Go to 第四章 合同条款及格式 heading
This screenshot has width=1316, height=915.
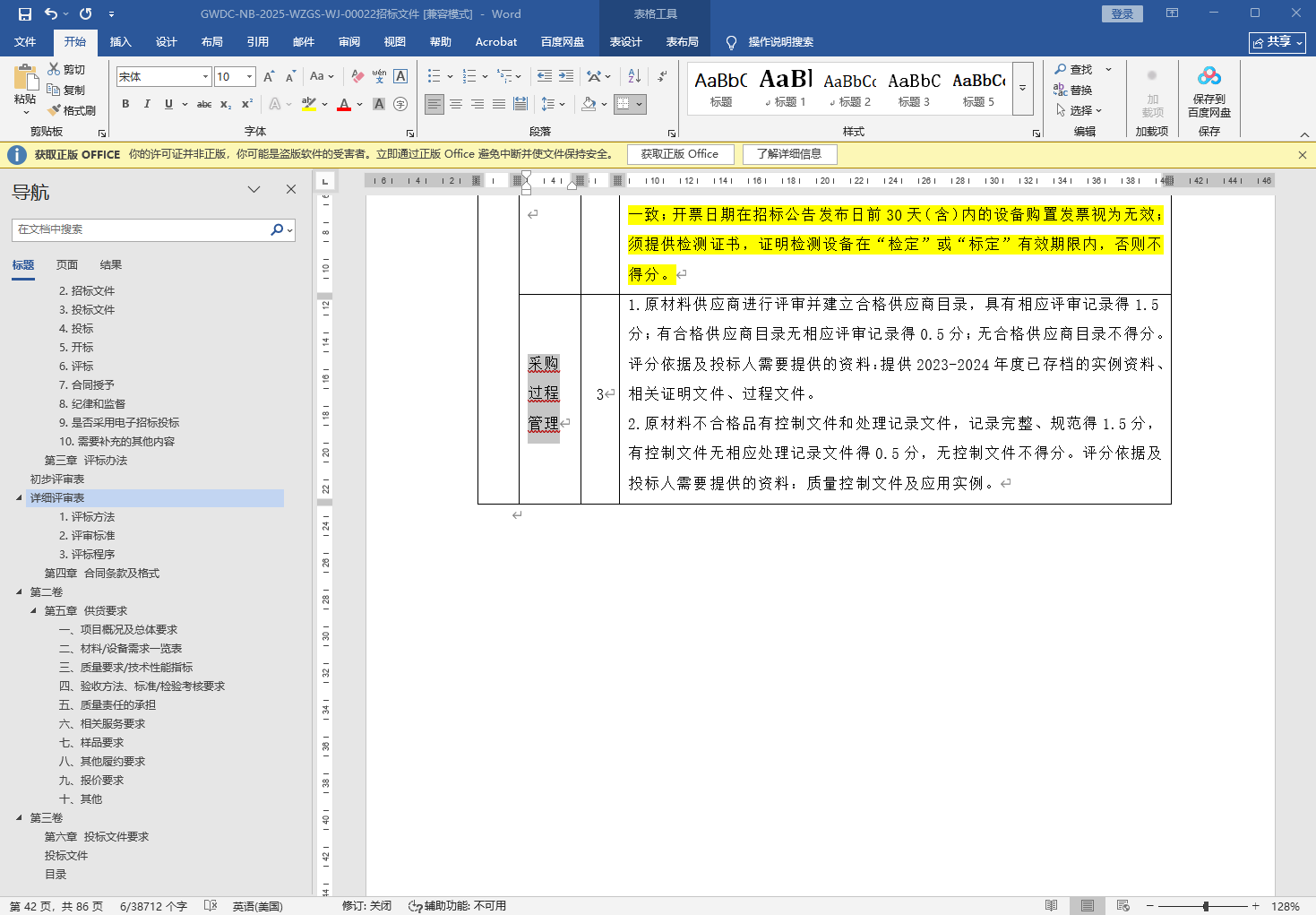point(102,574)
